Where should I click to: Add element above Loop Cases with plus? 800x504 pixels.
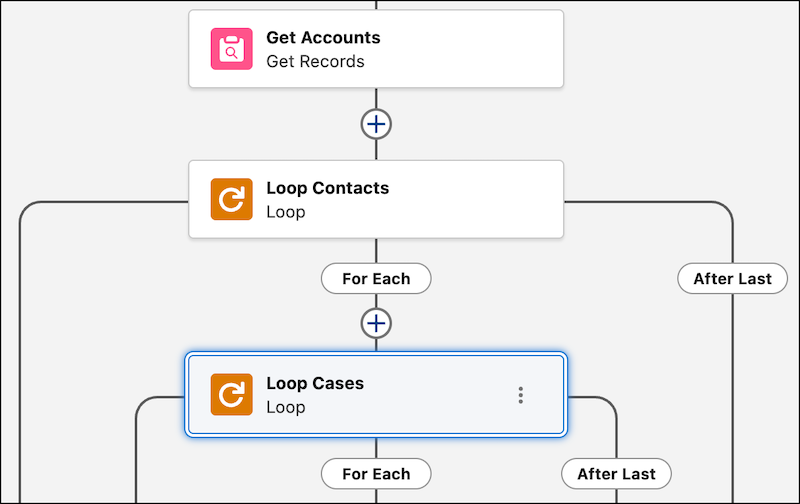[x=376, y=324]
